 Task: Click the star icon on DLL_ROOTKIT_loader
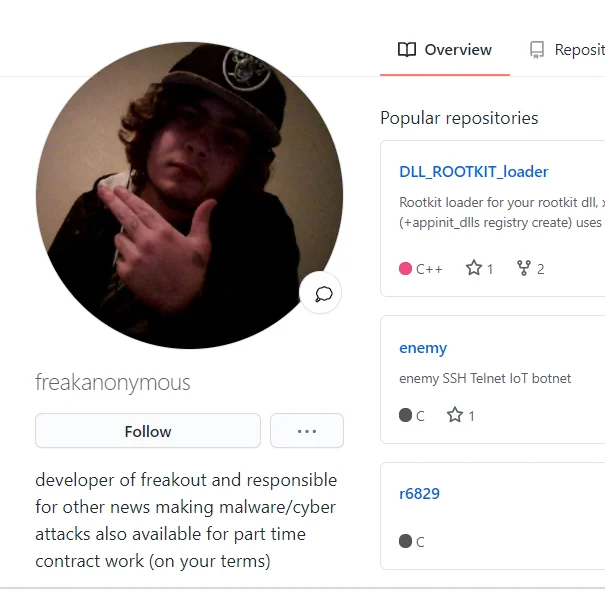474,268
